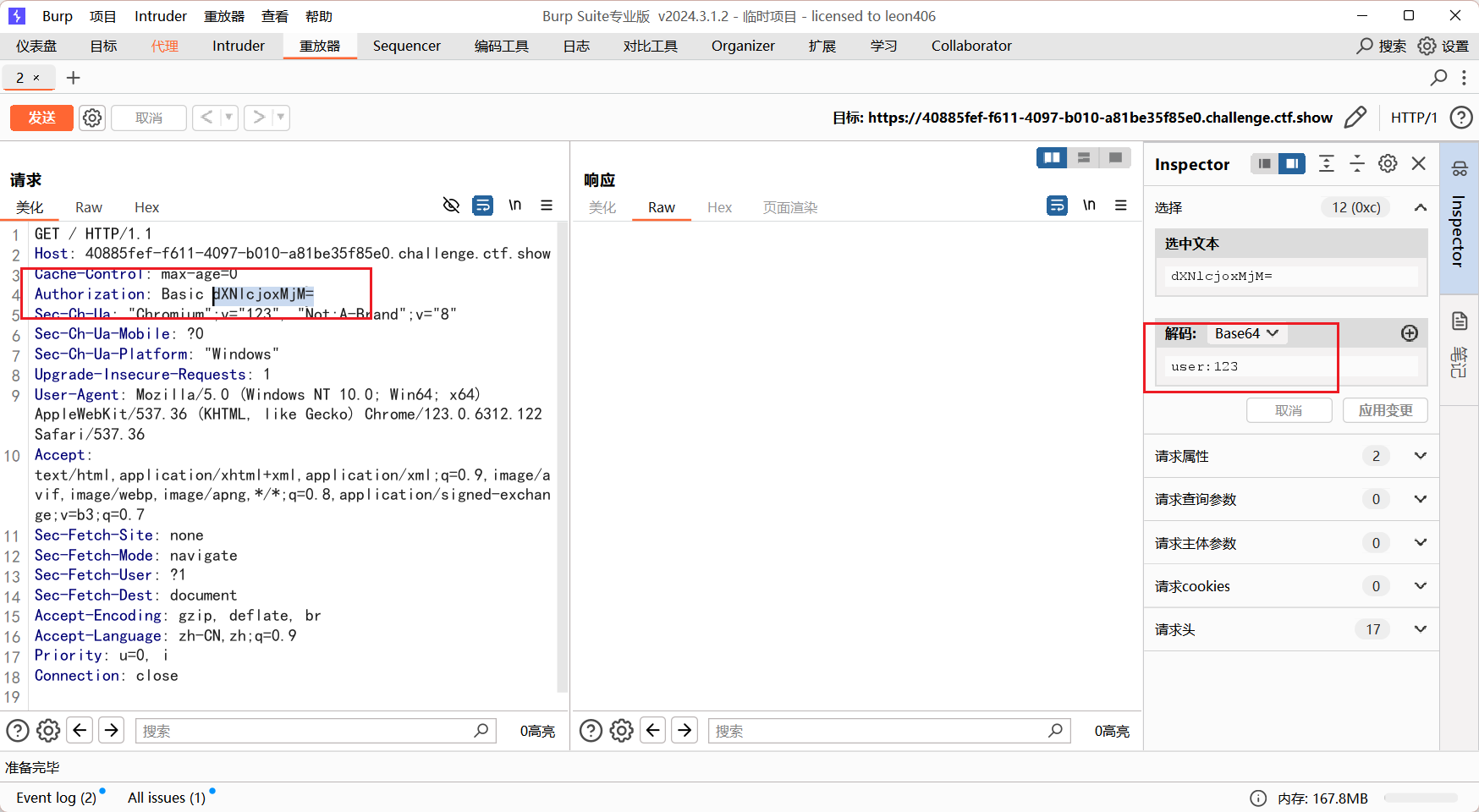Toggle \n newline display in request panel
This screenshot has width=1479, height=812.
click(514, 206)
